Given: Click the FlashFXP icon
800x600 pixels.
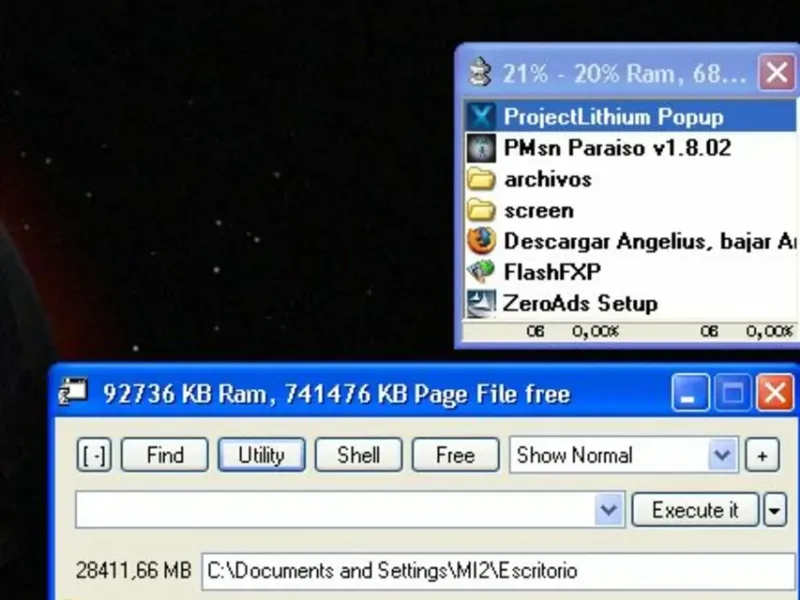Looking at the screenshot, I should tap(481, 271).
